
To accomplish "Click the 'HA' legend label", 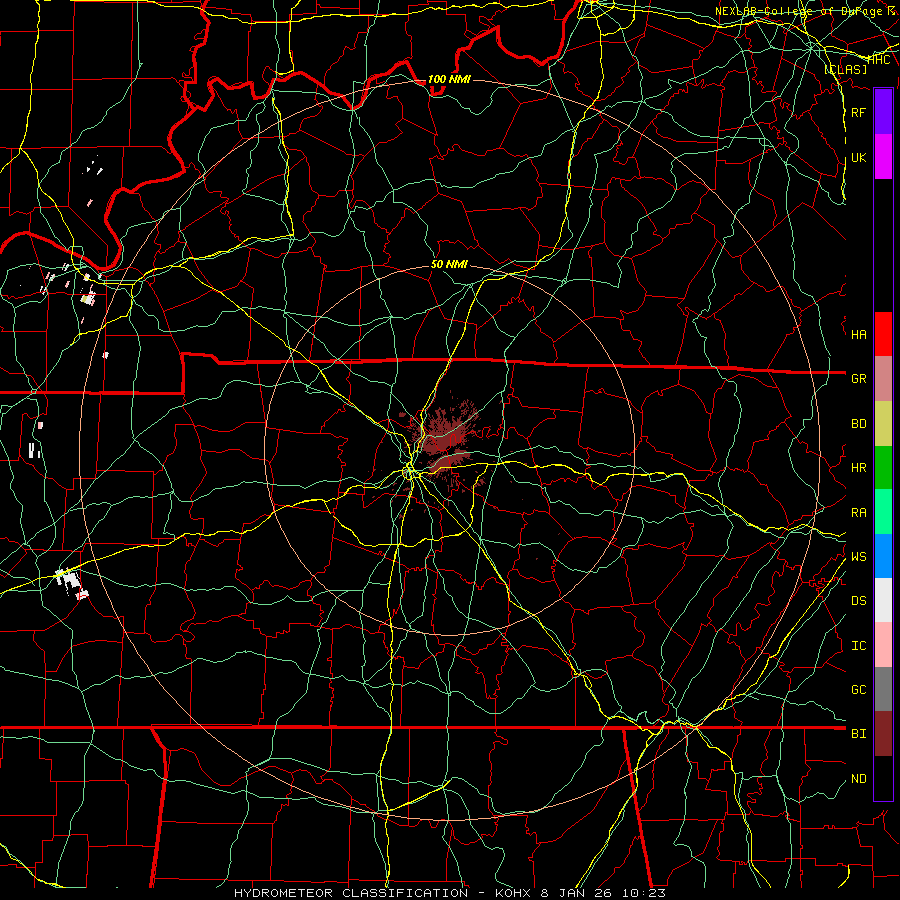I will tap(858, 334).
